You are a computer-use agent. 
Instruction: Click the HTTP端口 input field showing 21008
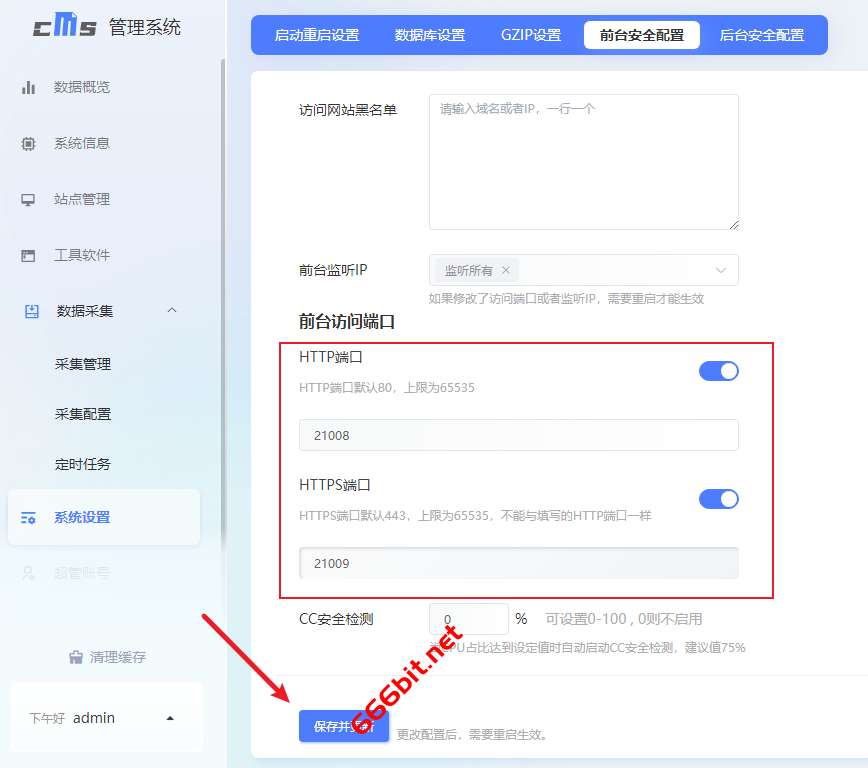pos(518,435)
